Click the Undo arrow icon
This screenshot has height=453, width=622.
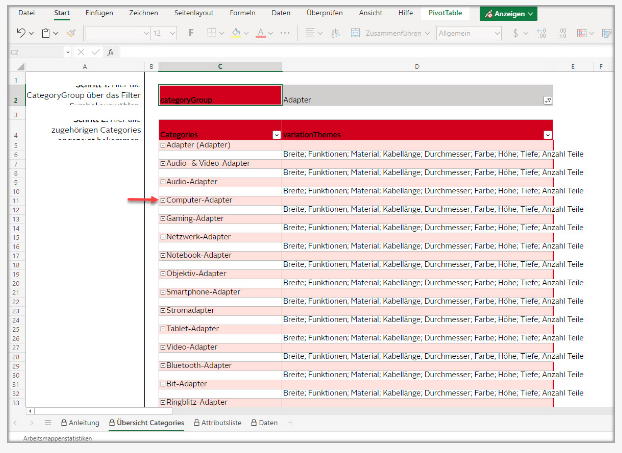click(x=21, y=33)
